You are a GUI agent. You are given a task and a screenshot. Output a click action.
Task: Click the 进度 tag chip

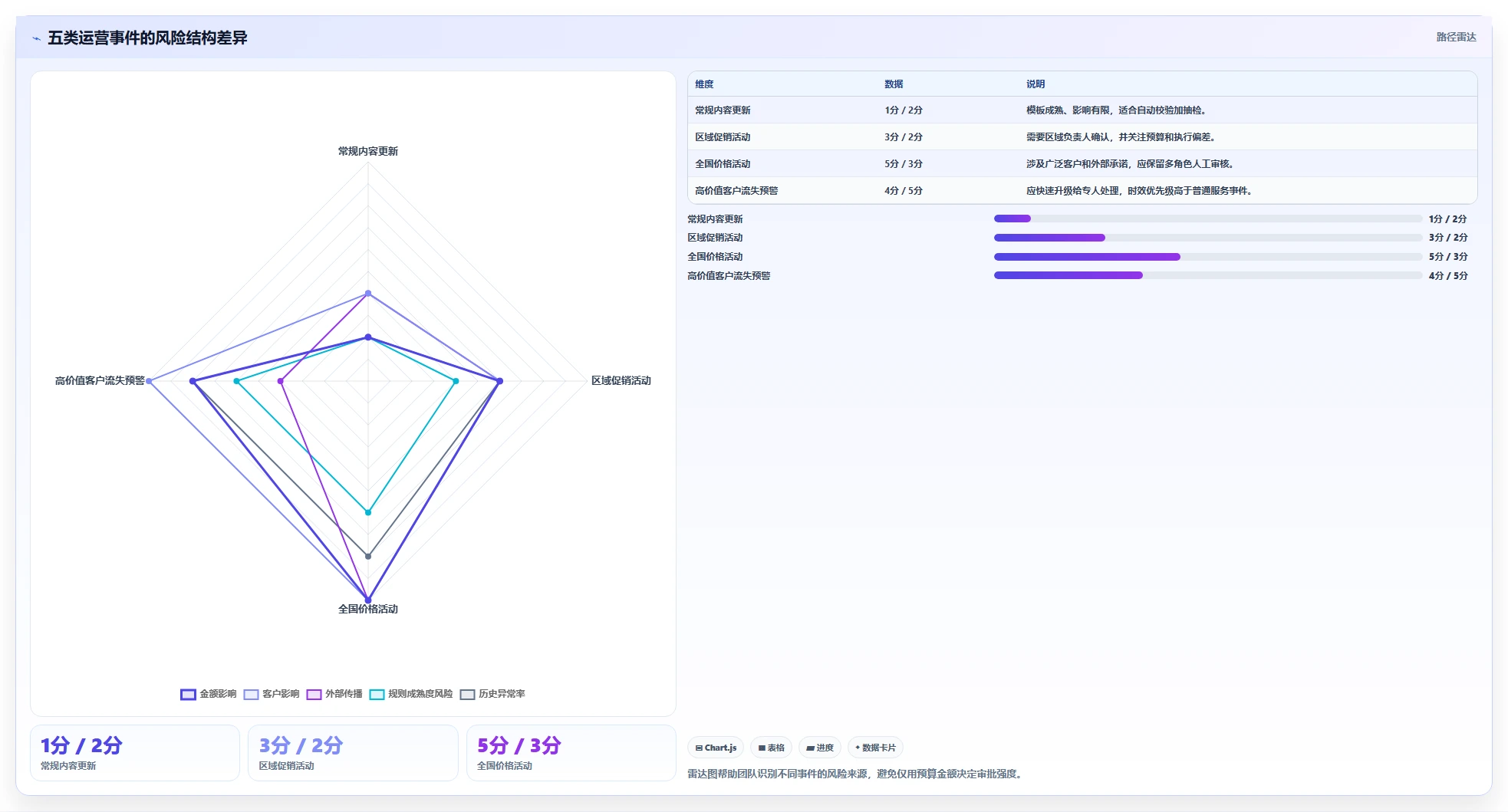click(820, 748)
